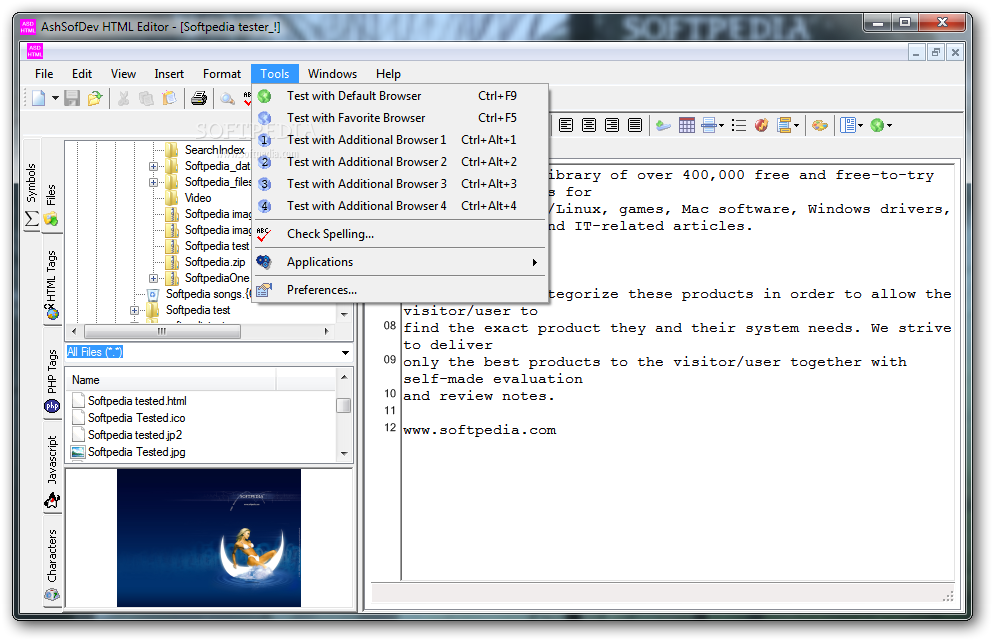This screenshot has height=641, width=993.
Task: Click the green globe browser preview icon
Action: click(x=877, y=125)
